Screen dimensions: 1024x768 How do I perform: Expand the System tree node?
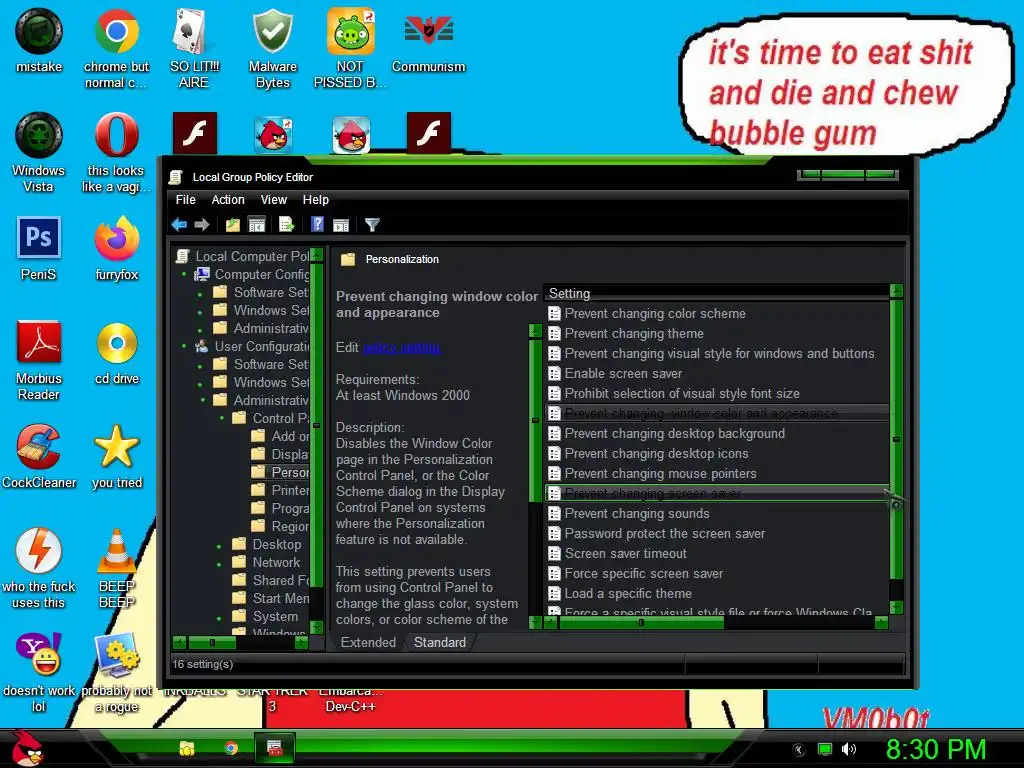219,616
